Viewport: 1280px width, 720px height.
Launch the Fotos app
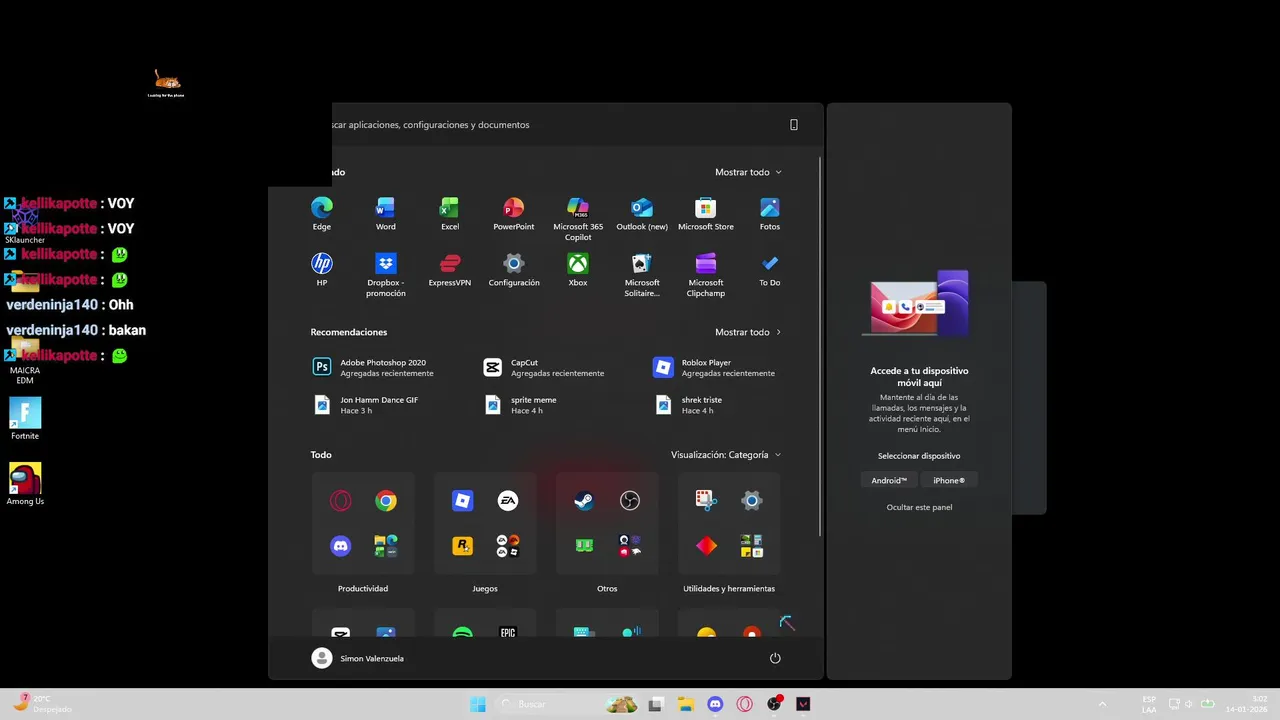point(769,214)
